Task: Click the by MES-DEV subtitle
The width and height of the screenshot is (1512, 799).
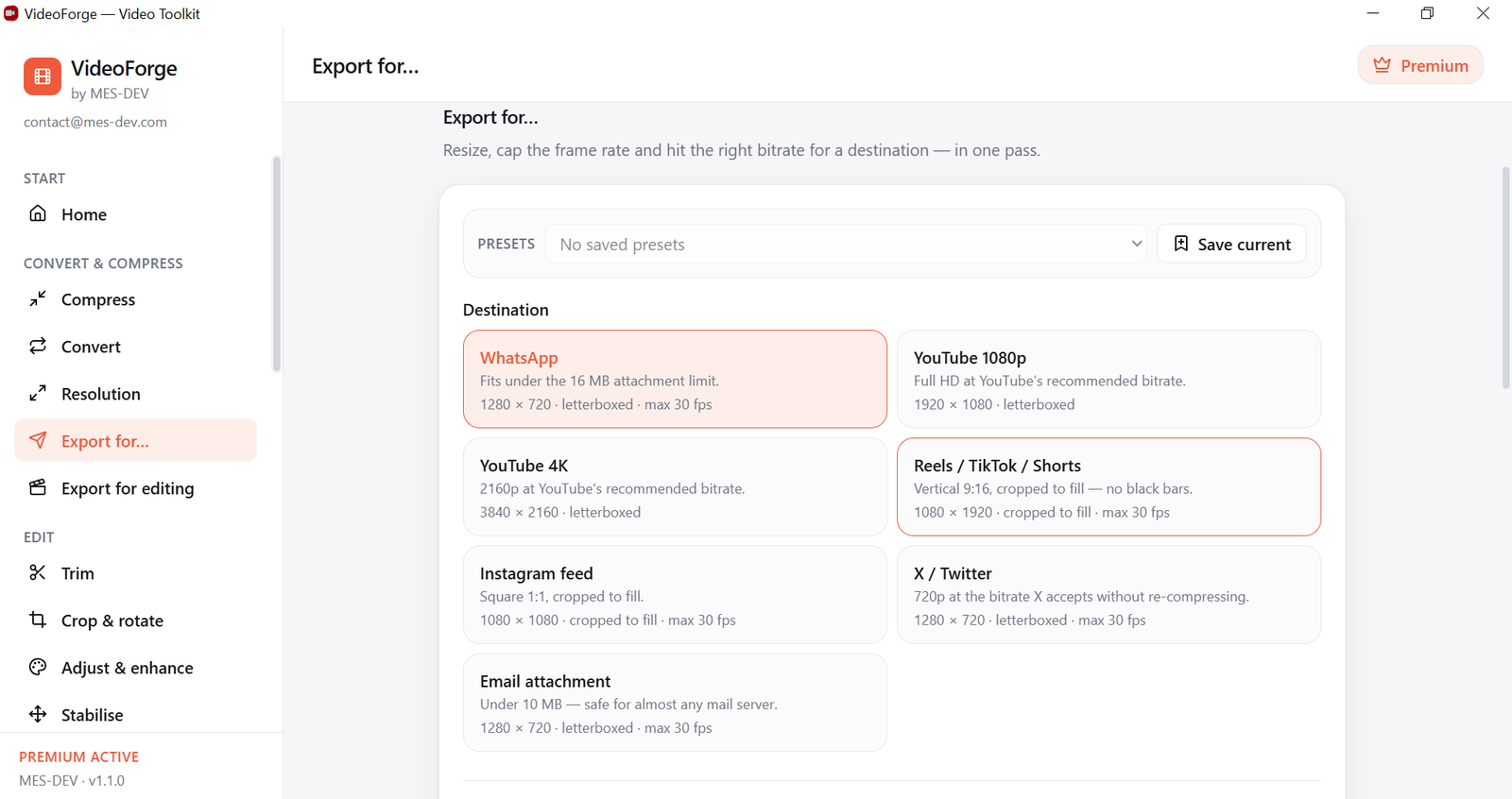Action: pyautogui.click(x=110, y=93)
